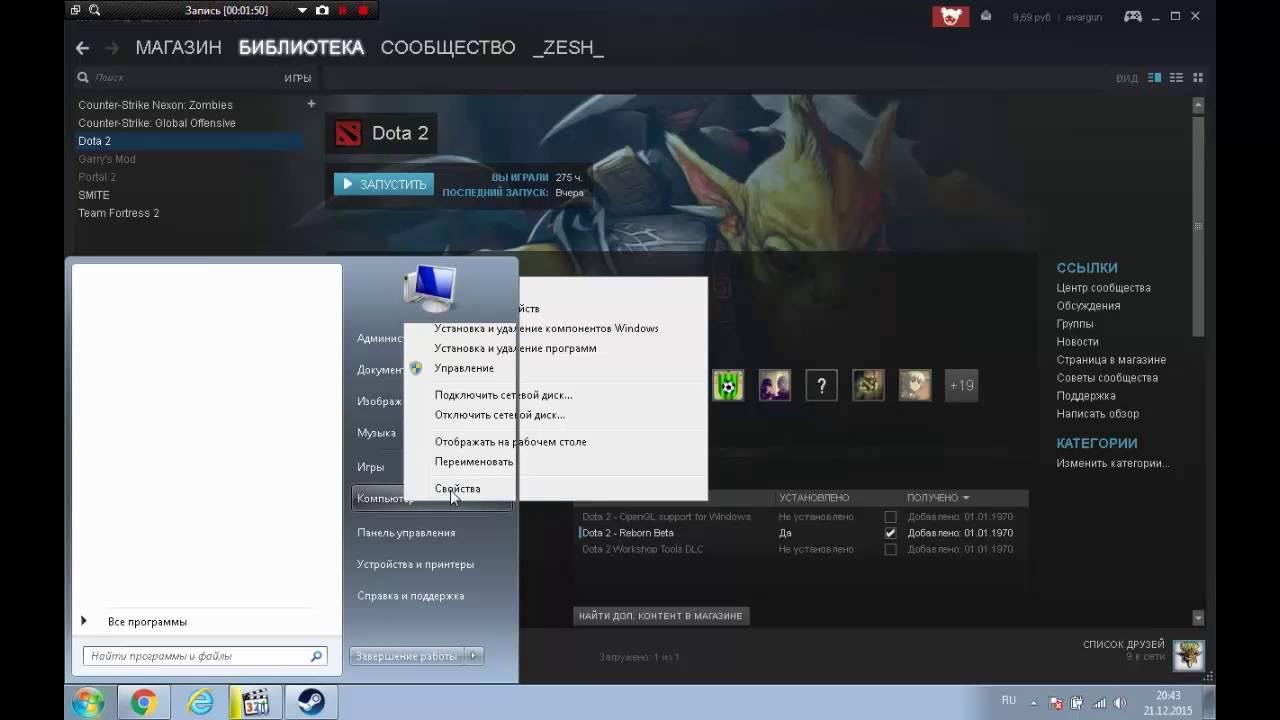The image size is (1280, 720).
Task: Click the Steam back navigation arrow
Action: 83,48
